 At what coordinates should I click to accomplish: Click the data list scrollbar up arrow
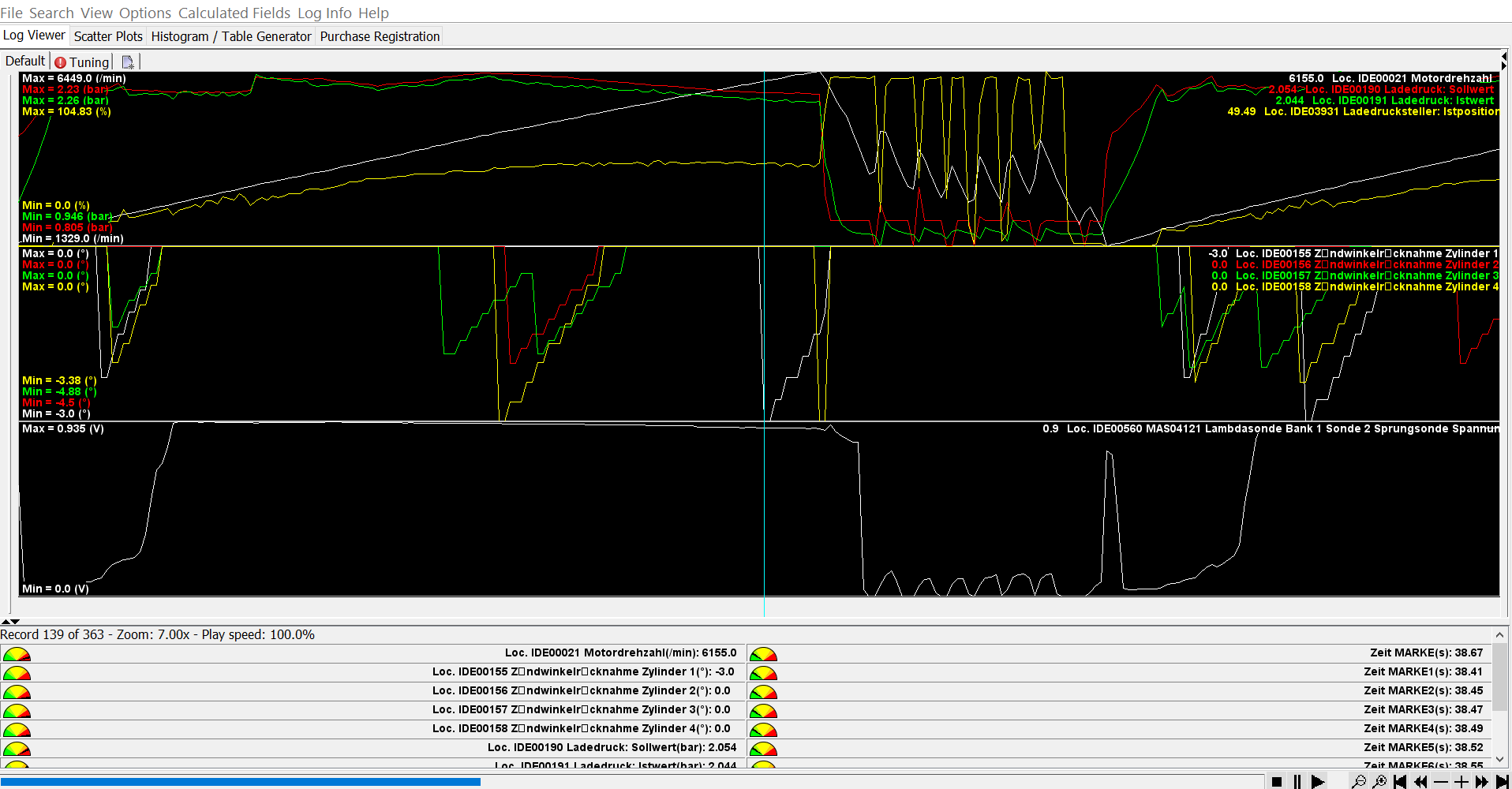1499,635
